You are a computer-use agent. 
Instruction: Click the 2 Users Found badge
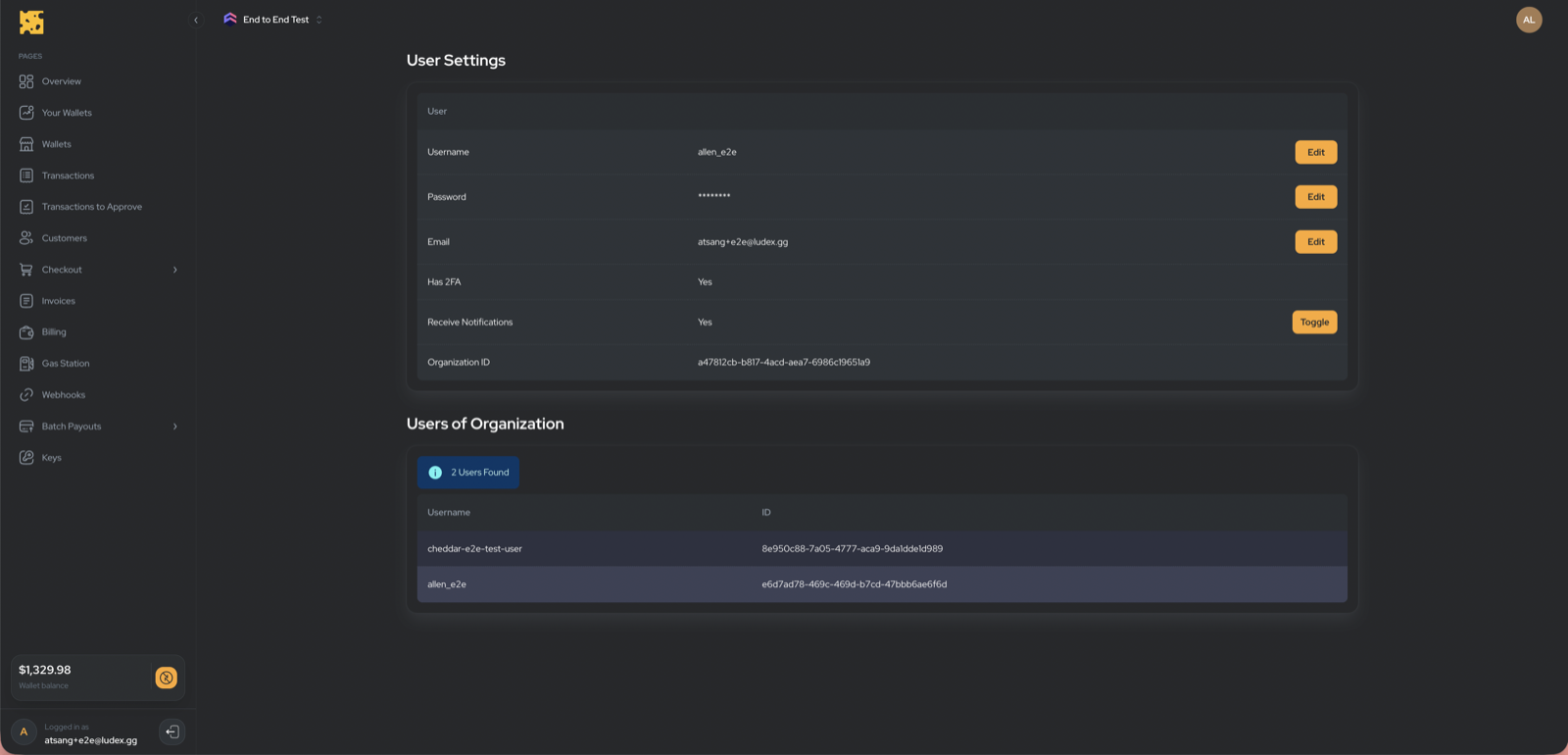pyautogui.click(x=467, y=473)
